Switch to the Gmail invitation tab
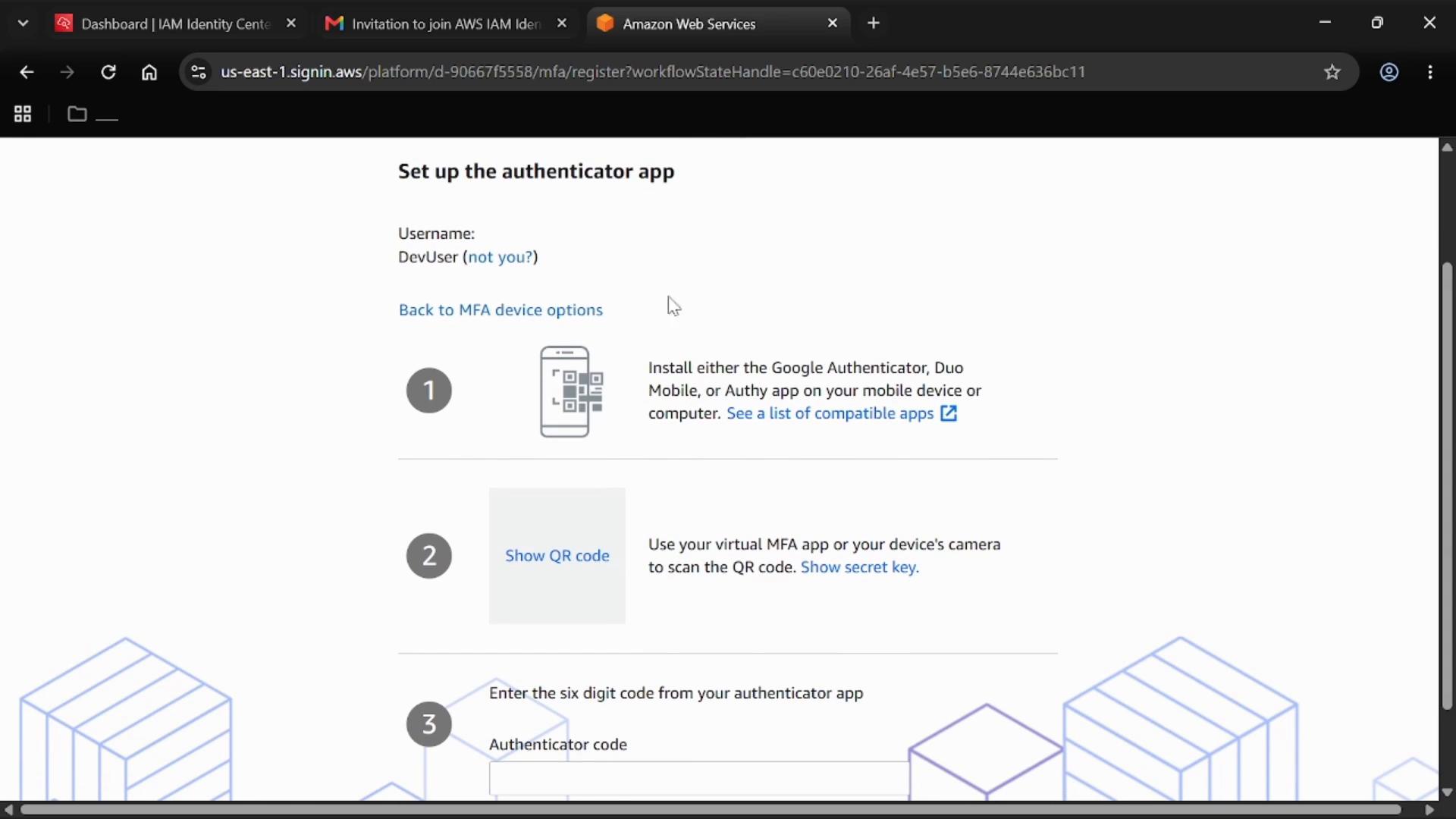1456x819 pixels. click(x=445, y=24)
